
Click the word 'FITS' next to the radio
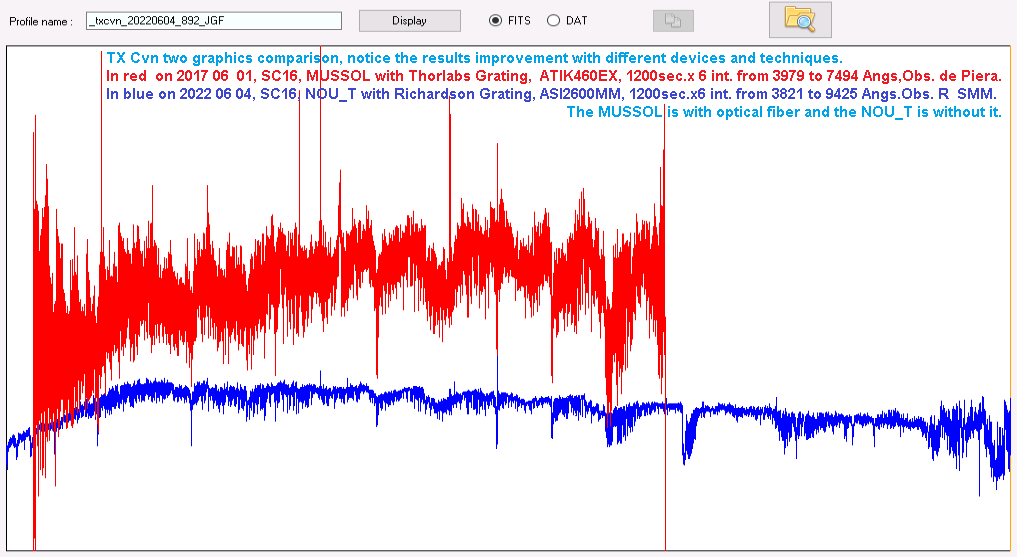tap(519, 21)
